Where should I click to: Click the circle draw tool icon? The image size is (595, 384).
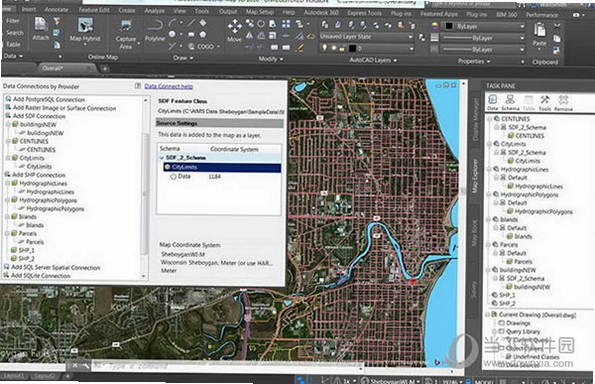[x=172, y=34]
